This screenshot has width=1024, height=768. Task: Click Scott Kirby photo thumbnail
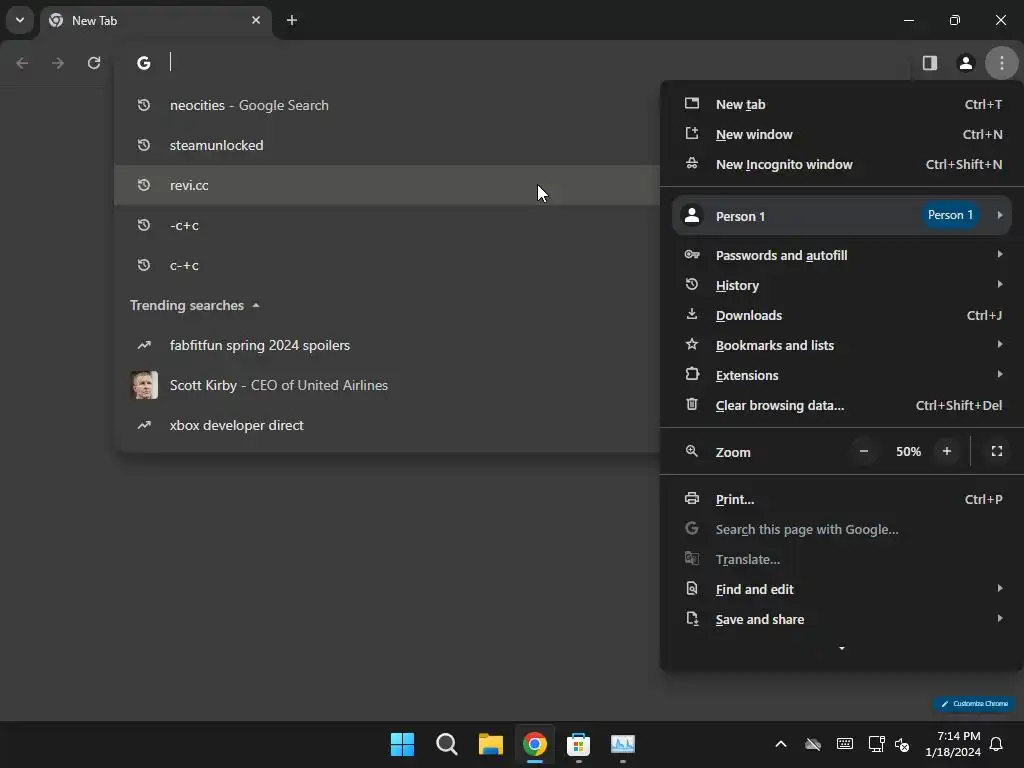tap(144, 385)
